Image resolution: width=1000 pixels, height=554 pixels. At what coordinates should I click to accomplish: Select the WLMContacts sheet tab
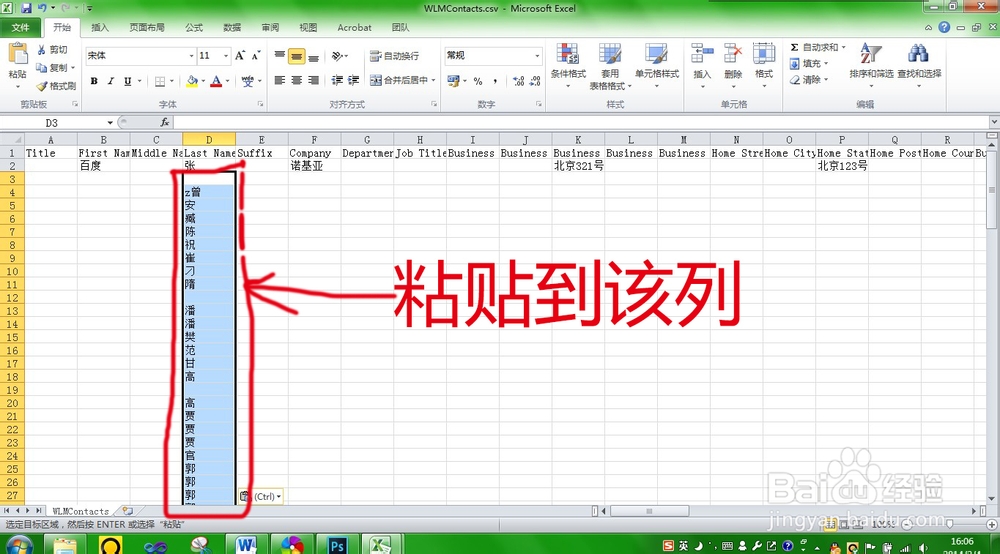coord(80,511)
